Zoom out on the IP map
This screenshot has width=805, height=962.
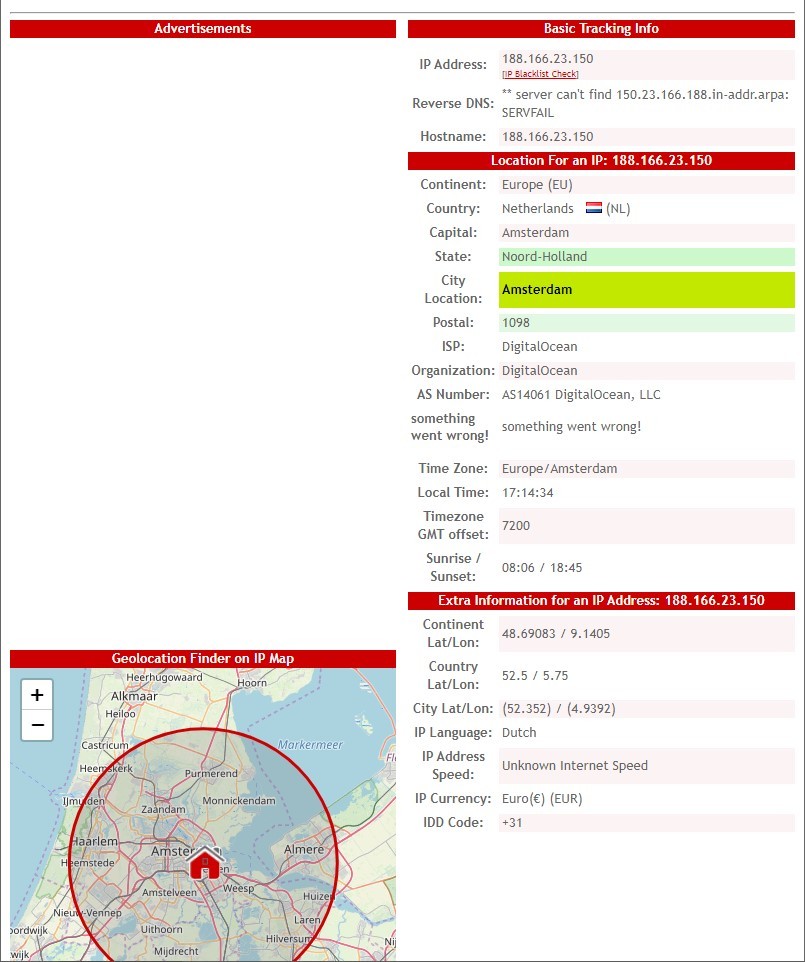pos(37,725)
